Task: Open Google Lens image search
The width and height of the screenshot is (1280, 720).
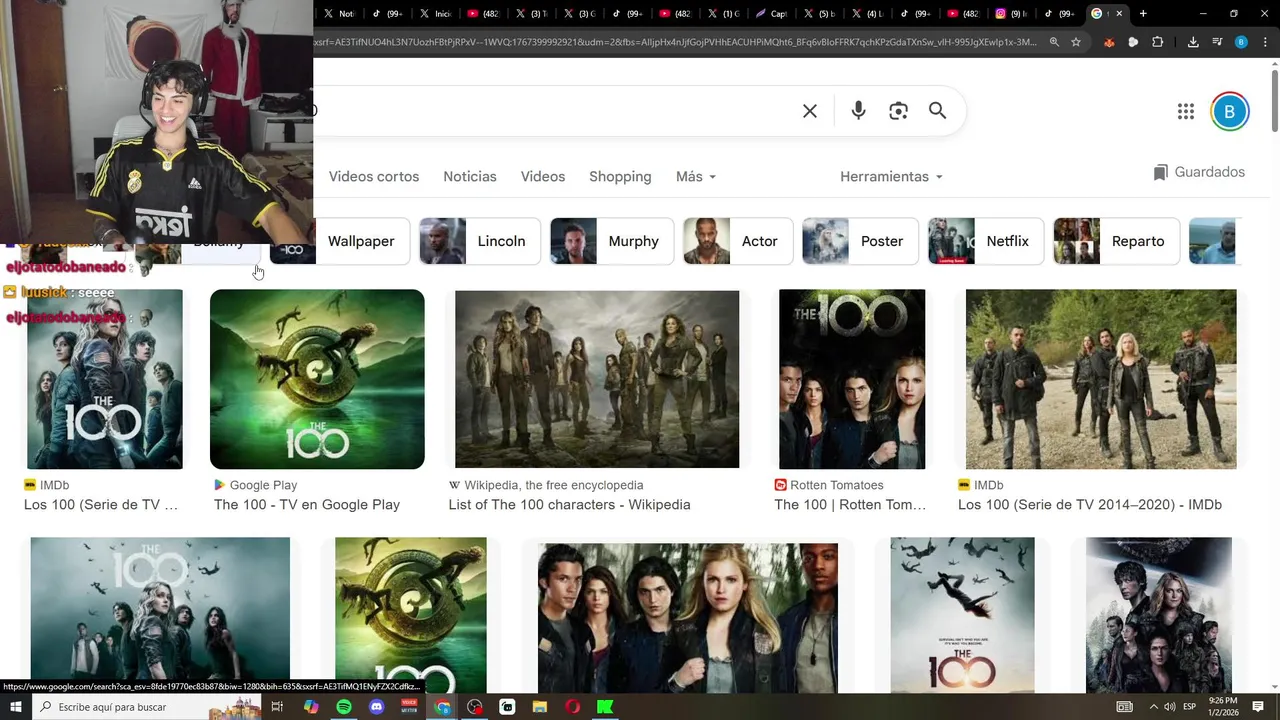Action: click(x=898, y=111)
